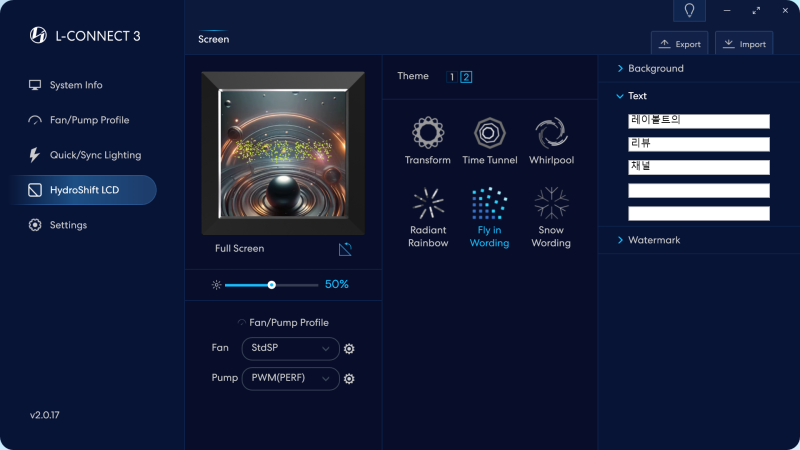The height and width of the screenshot is (450, 800).
Task: Open the Pump PWM(PERF) dropdown
Action: [x=290, y=379]
